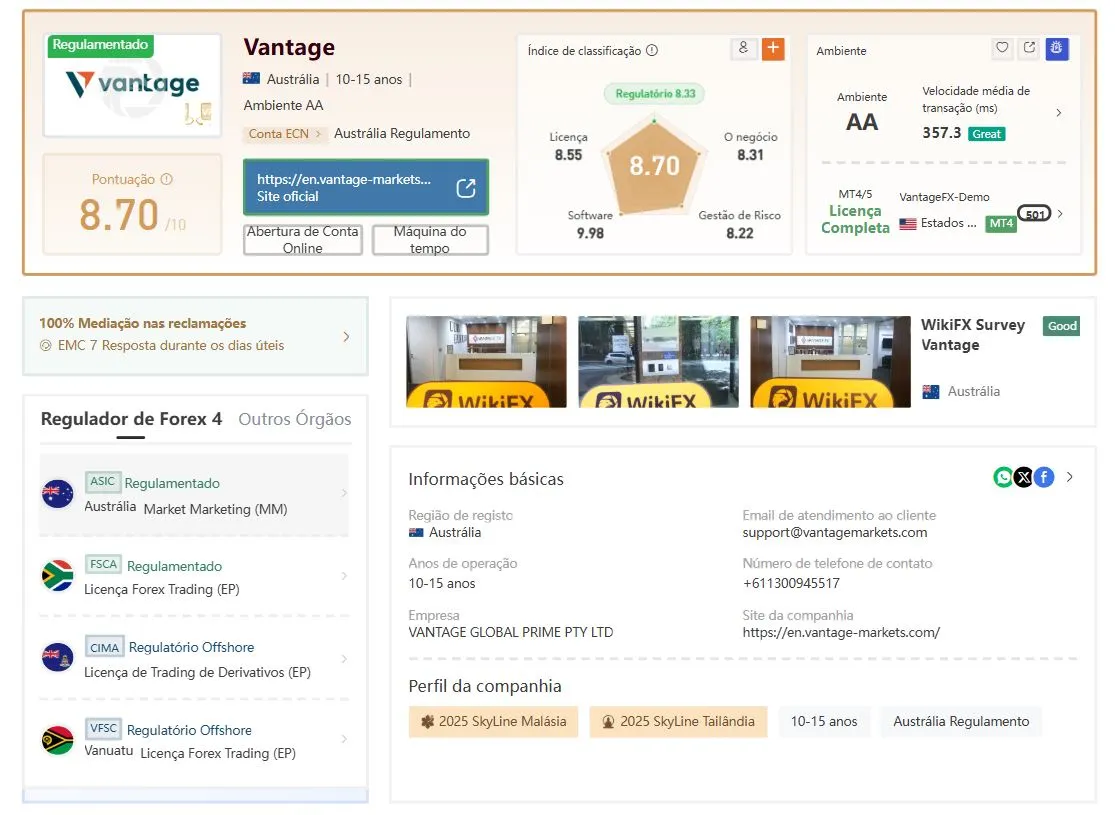Click the share icon in Ambiente panel
1115x815 pixels.
coord(1029,48)
